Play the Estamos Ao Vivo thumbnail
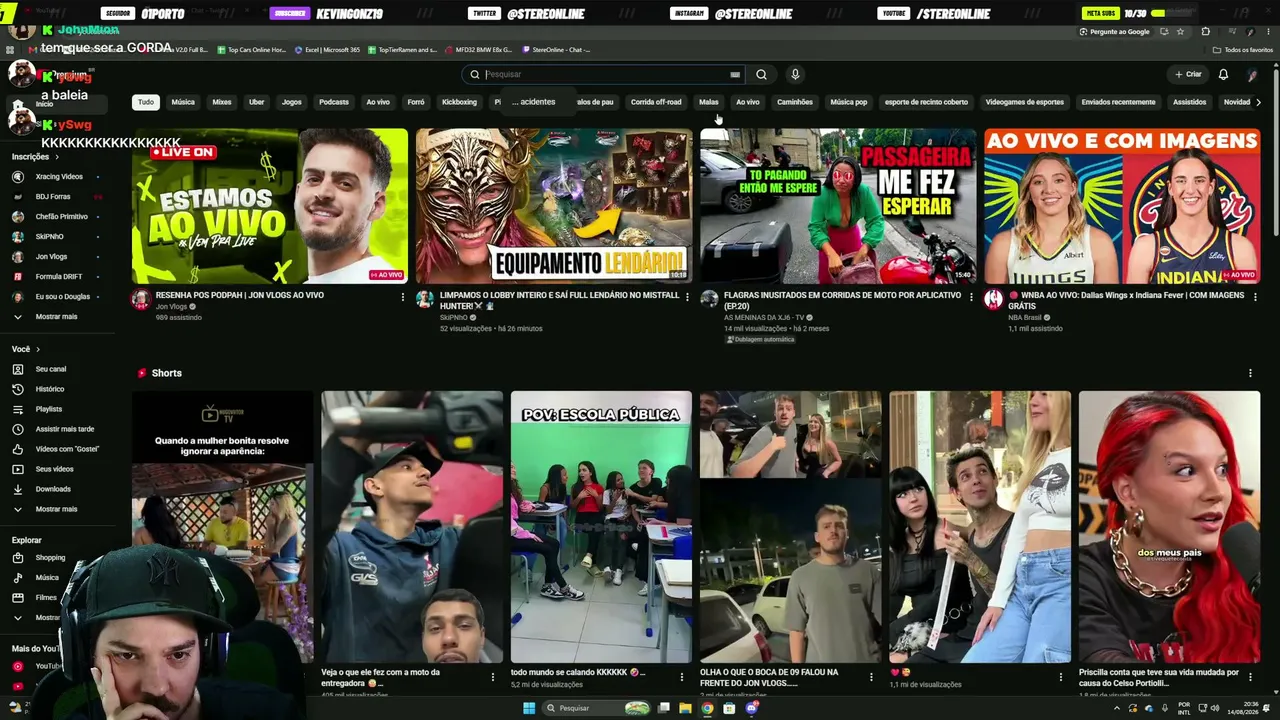 tap(270, 206)
